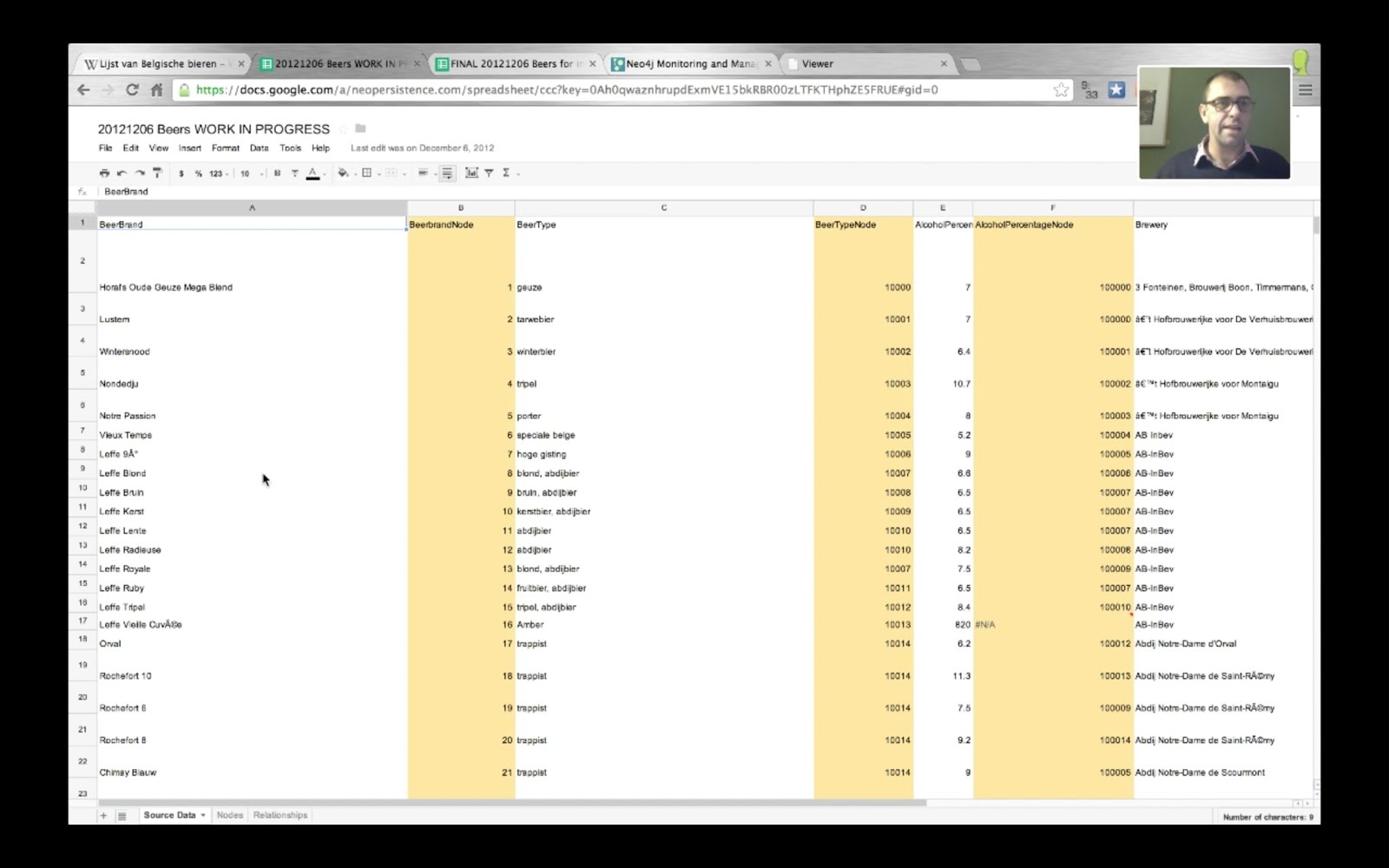Select column A header

pos(252,208)
